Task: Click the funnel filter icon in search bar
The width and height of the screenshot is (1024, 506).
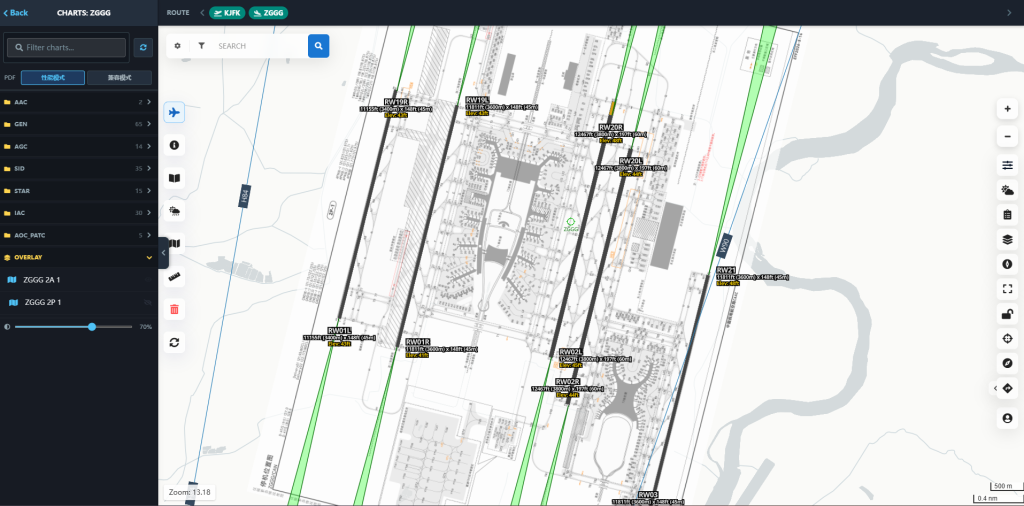Action: (x=201, y=46)
